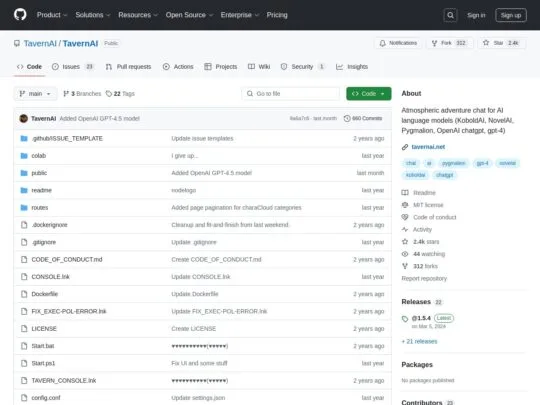
Task: Open the CONSOLE.lnk file
Action: [x=50, y=277]
